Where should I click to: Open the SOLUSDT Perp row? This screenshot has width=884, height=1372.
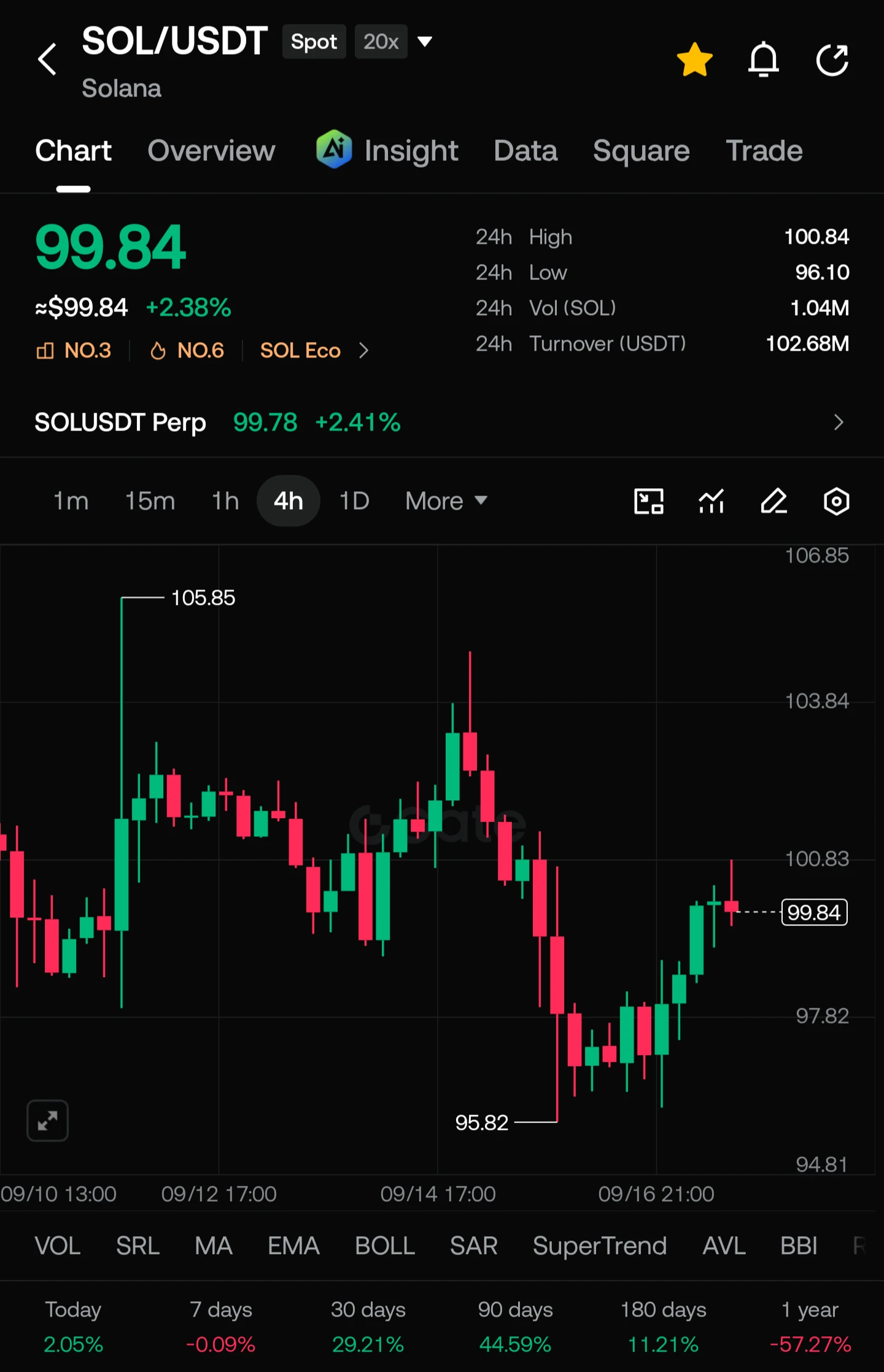pos(442,423)
